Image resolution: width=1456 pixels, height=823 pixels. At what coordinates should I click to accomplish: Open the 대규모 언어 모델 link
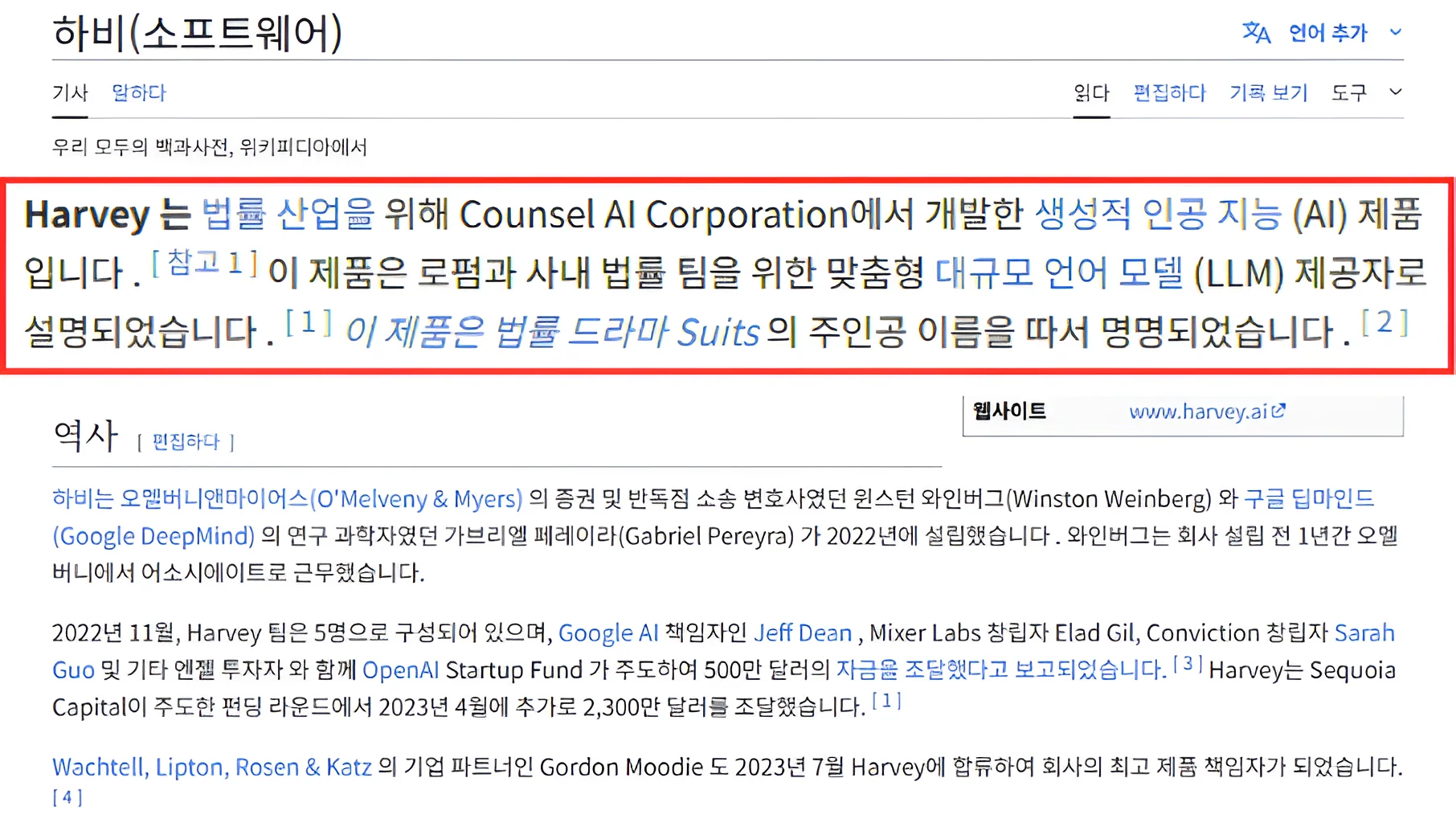[x=1059, y=273]
